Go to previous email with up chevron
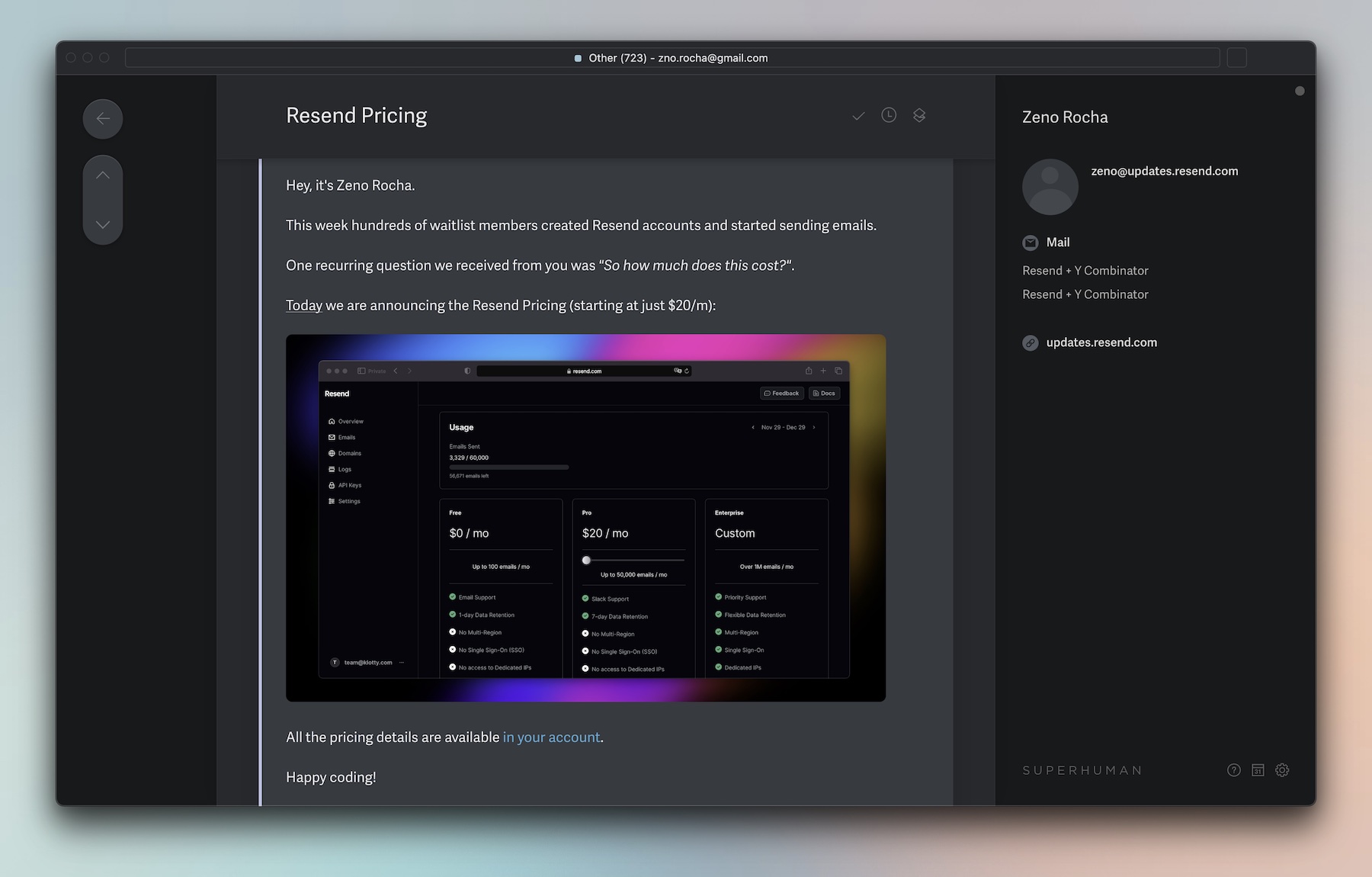1372x877 pixels. (103, 175)
